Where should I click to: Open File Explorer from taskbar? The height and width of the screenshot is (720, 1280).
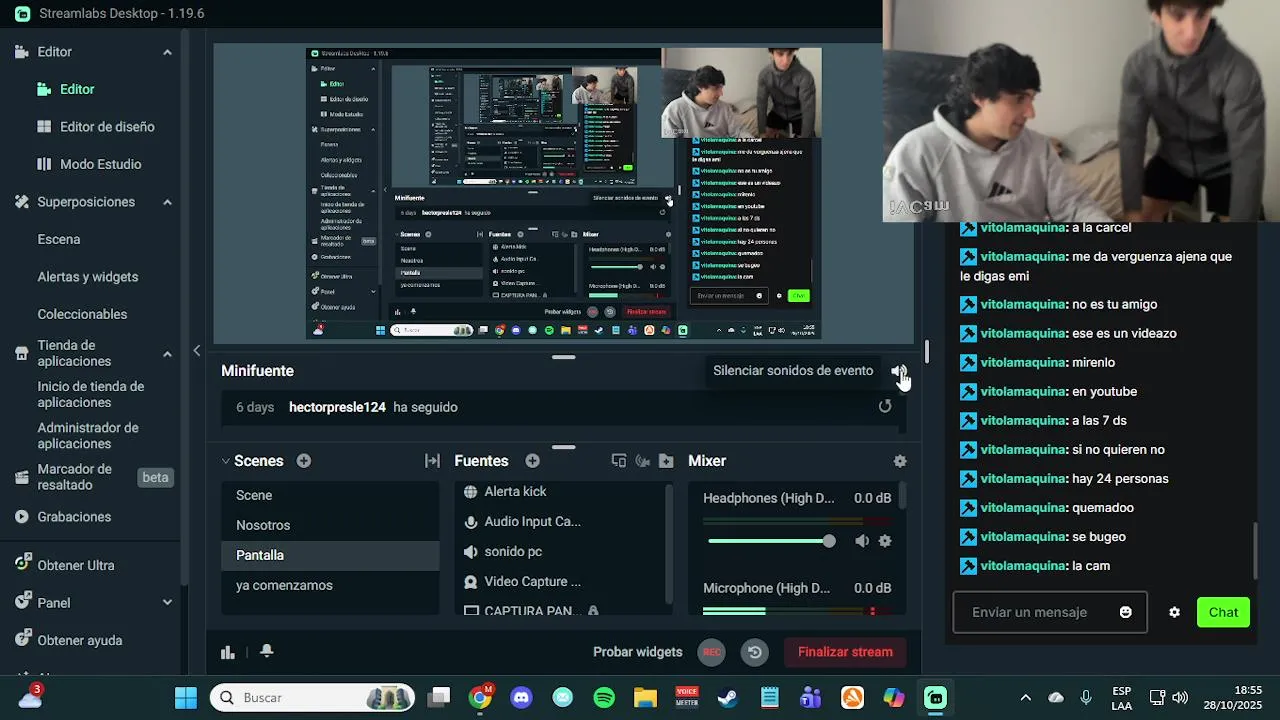645,698
